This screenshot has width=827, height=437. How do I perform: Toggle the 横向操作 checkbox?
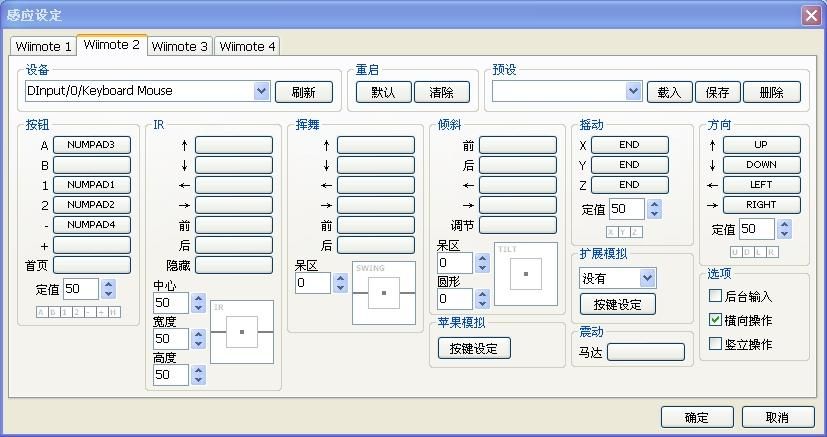[715, 319]
